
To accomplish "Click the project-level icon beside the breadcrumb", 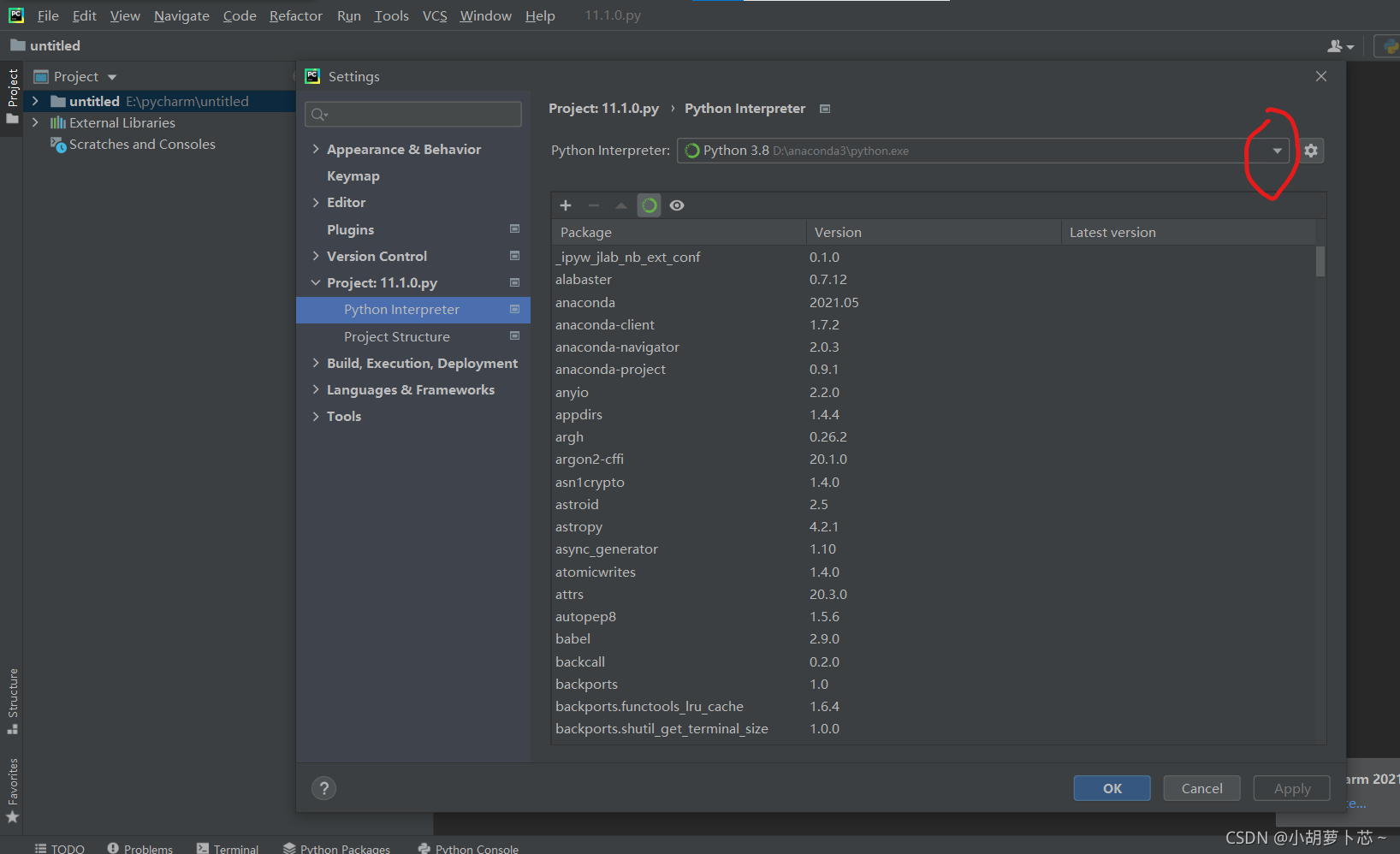I will 825,109.
